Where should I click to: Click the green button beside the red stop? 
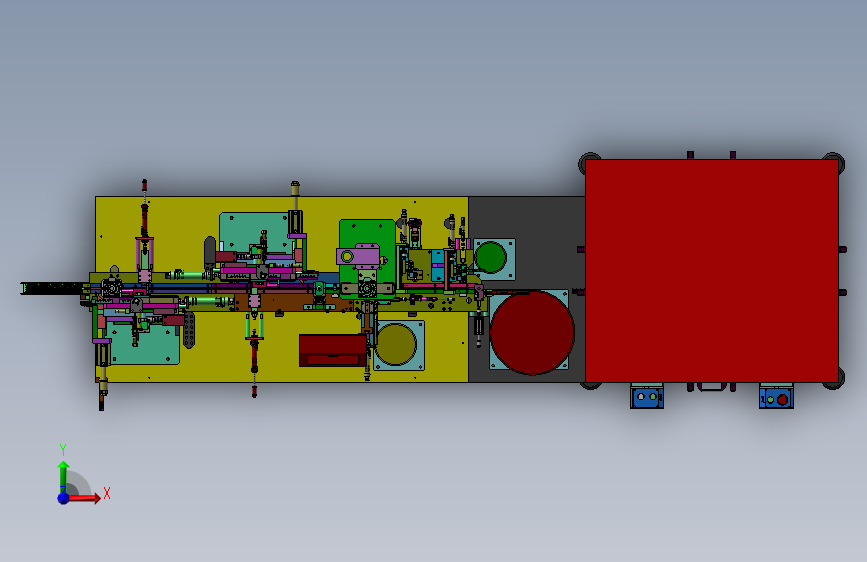(770, 399)
